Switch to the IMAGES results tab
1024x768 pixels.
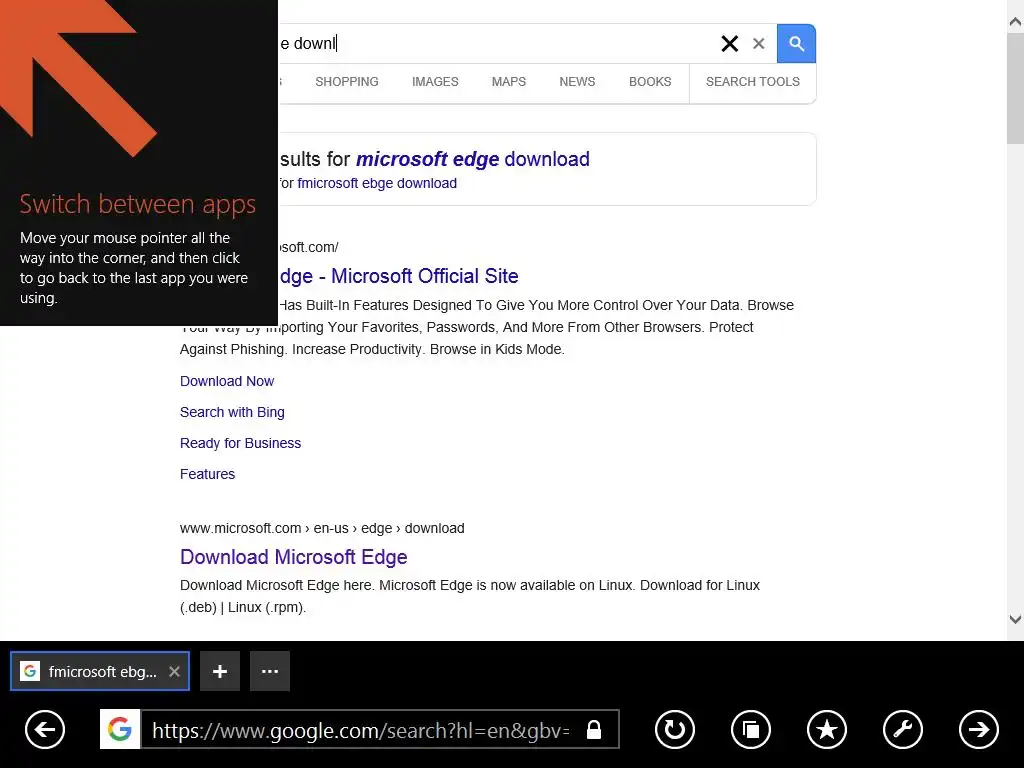pyautogui.click(x=435, y=82)
